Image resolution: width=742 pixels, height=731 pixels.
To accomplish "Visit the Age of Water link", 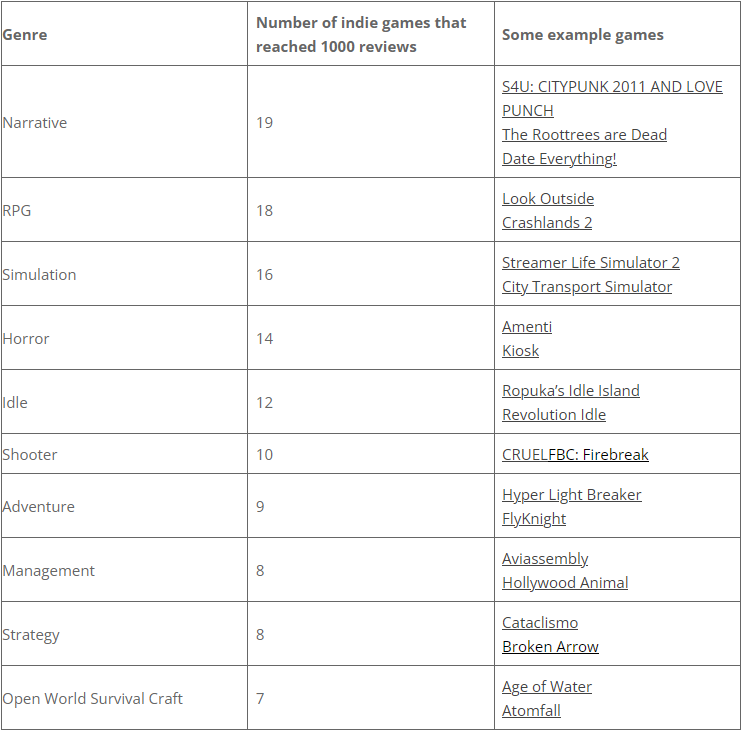I will pyautogui.click(x=547, y=687).
